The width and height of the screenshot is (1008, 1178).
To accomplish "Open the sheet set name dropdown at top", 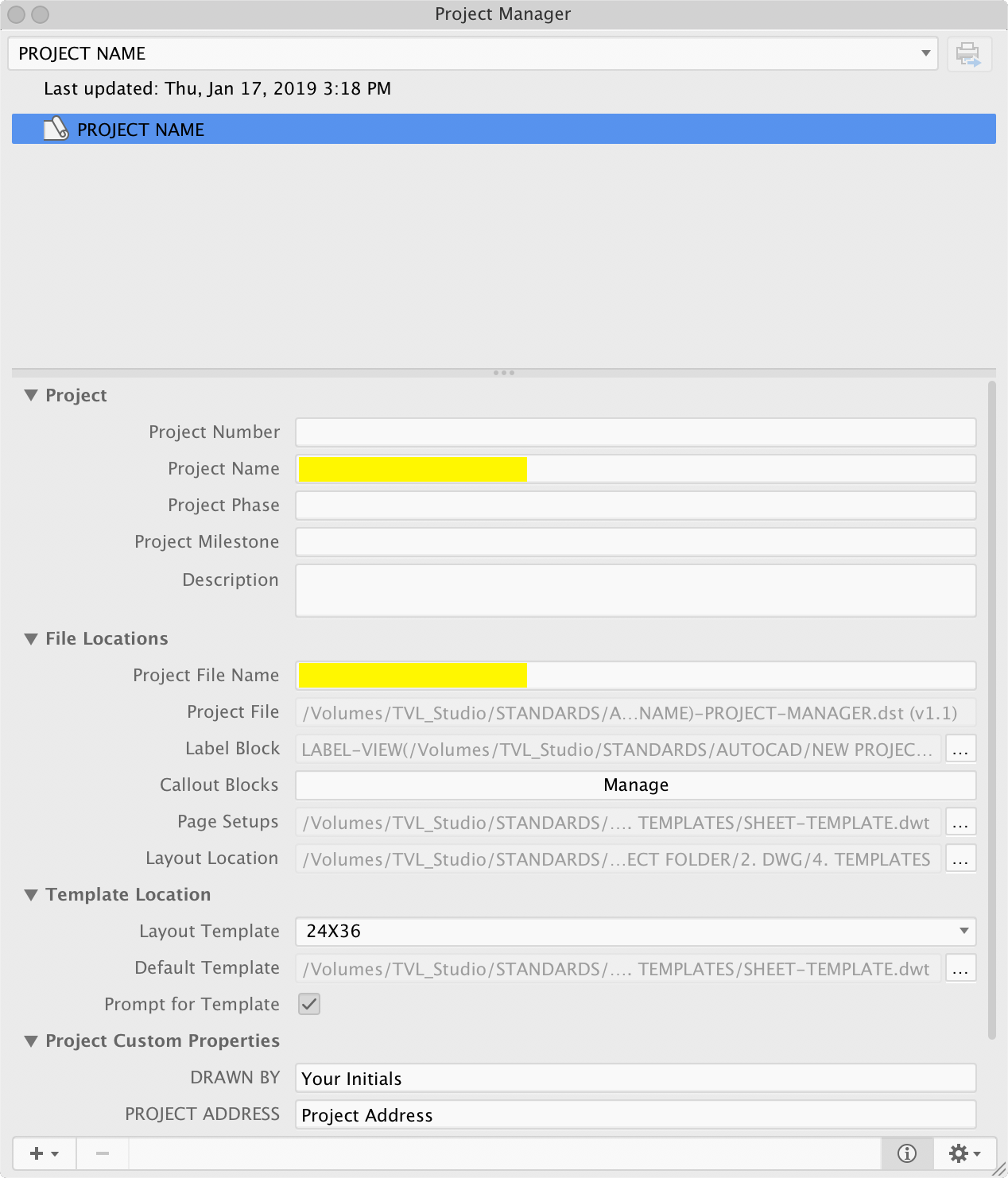I will (925, 53).
